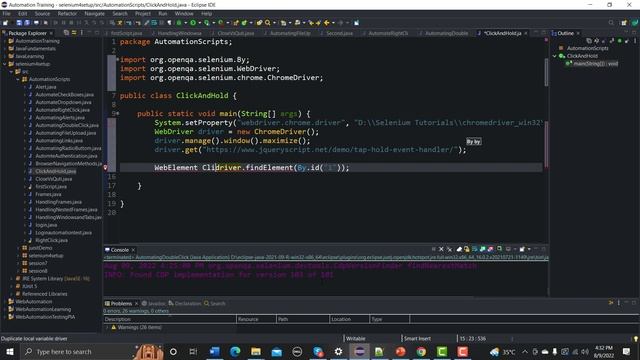Click the yellow Back navigation arrow
The width and height of the screenshot is (640, 360).
(327, 23)
